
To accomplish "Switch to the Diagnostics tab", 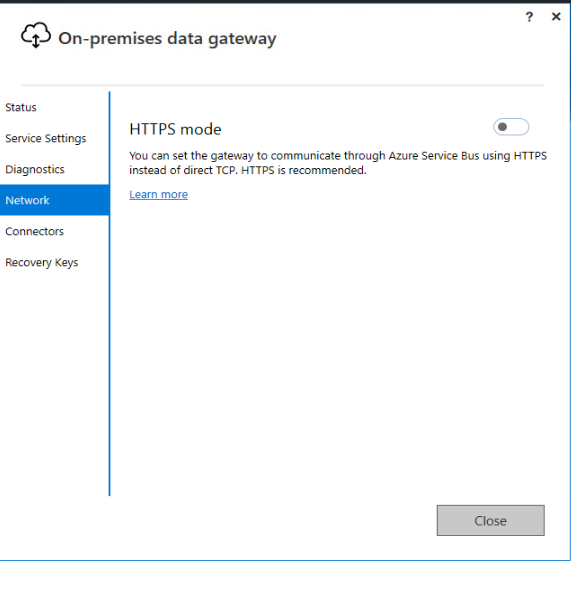I will point(35,169).
